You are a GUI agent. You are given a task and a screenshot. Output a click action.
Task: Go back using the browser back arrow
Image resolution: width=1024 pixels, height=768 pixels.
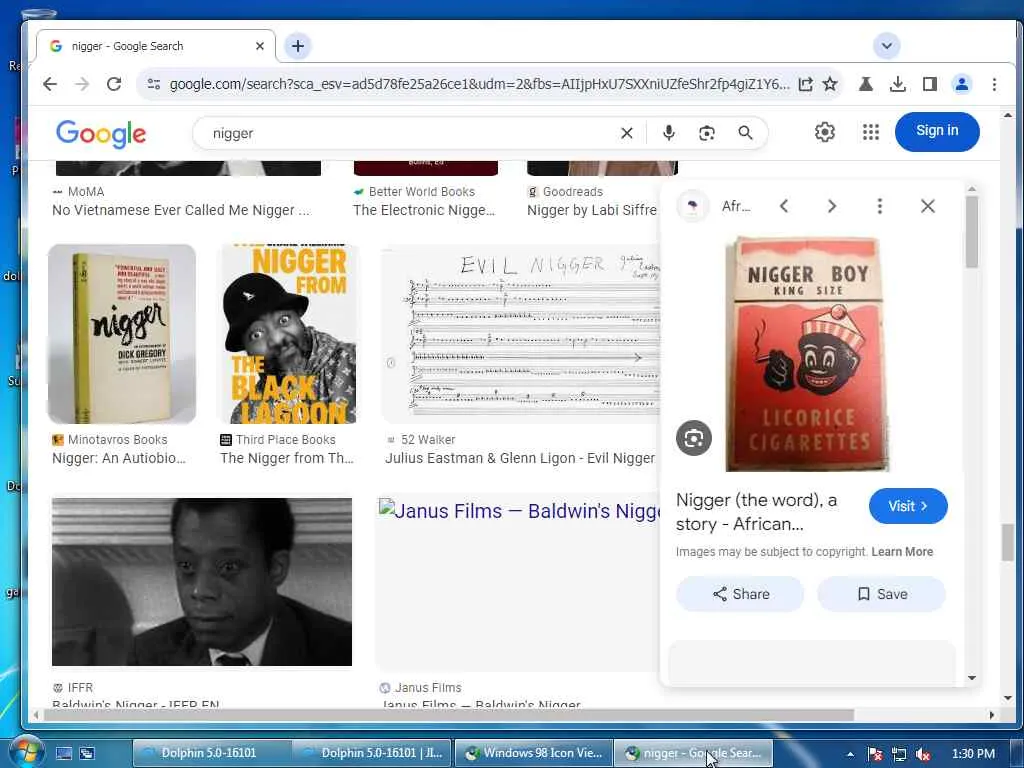pyautogui.click(x=50, y=84)
